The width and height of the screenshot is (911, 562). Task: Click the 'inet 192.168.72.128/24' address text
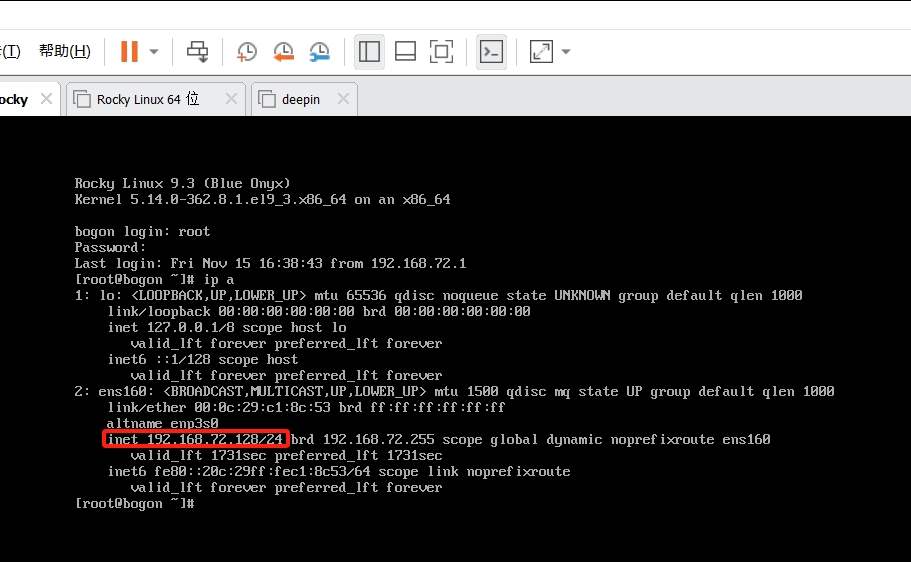196,439
